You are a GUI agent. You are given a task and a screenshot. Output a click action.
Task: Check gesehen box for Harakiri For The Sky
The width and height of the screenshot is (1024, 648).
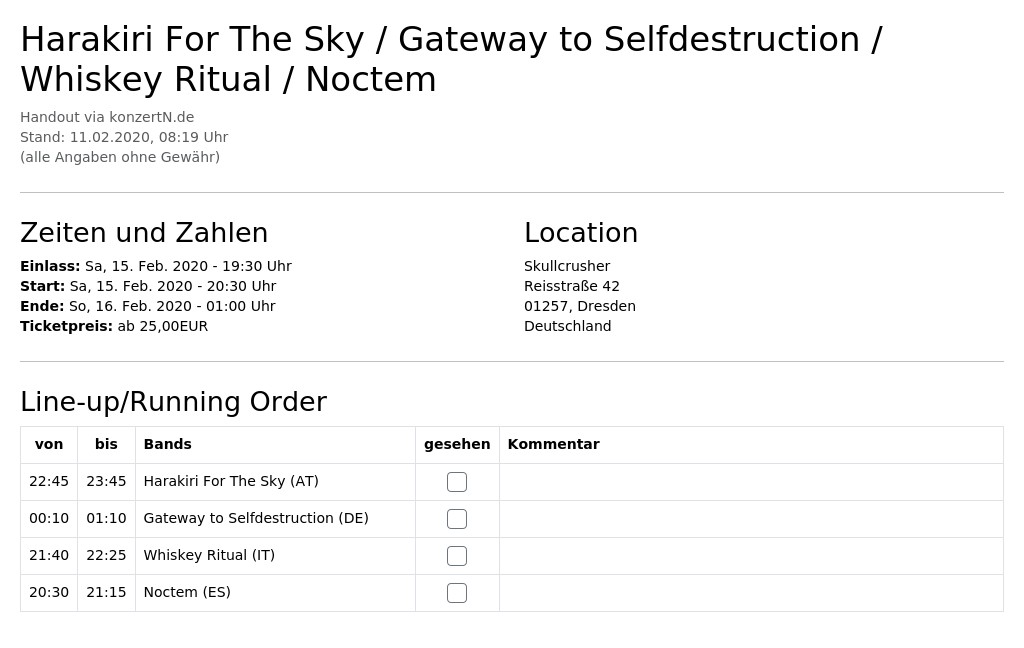click(x=456, y=482)
